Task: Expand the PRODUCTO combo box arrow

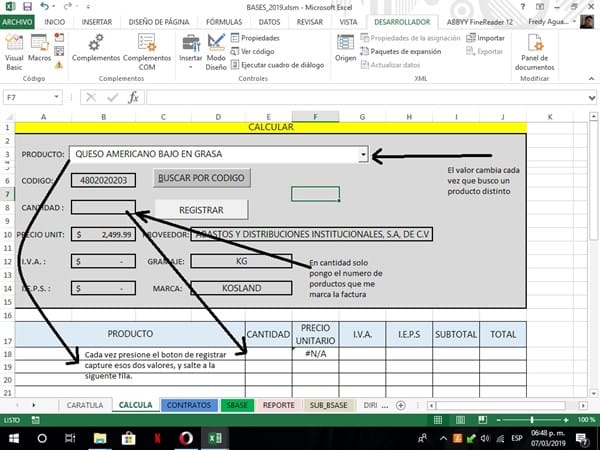Action: [x=363, y=155]
